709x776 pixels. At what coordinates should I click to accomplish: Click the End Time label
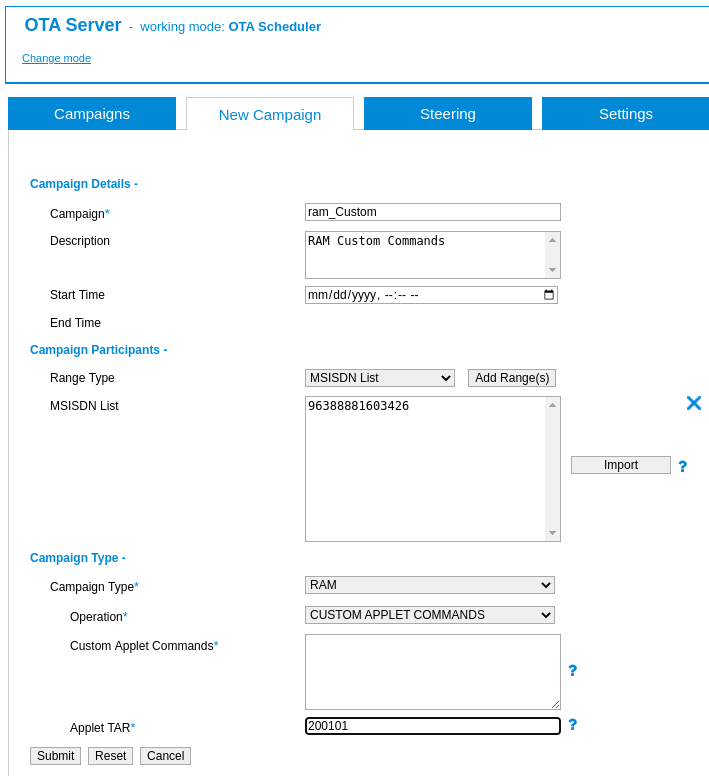(x=75, y=323)
